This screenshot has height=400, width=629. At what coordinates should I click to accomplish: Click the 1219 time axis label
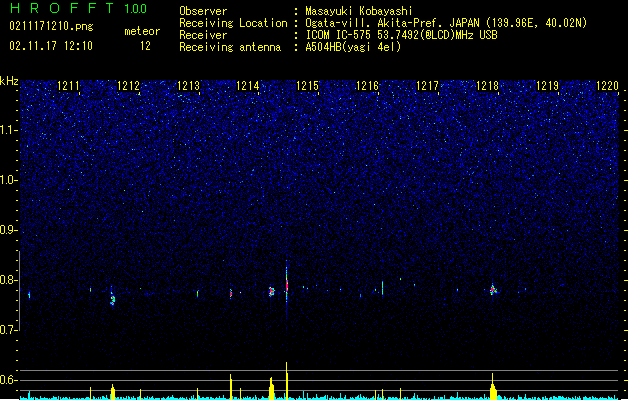(x=548, y=86)
